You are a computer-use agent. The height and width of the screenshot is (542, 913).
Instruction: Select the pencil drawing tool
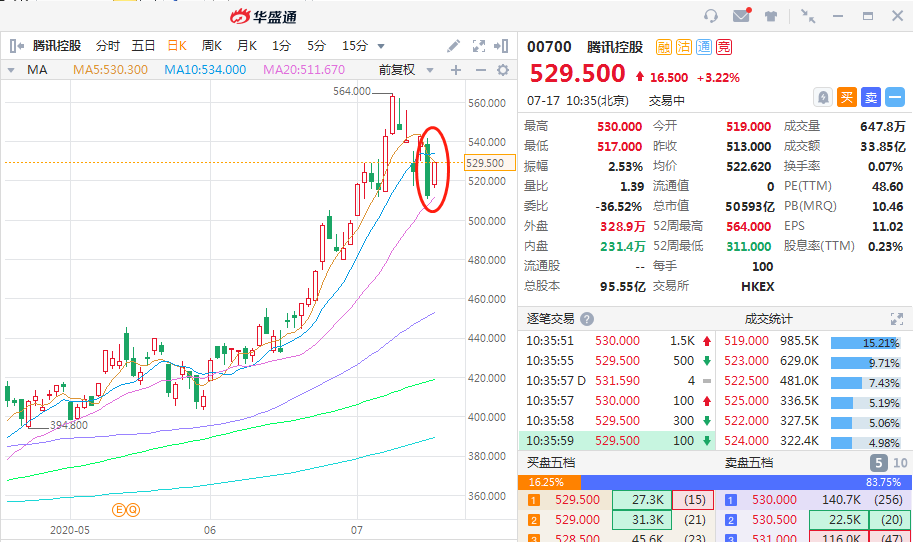tap(454, 45)
